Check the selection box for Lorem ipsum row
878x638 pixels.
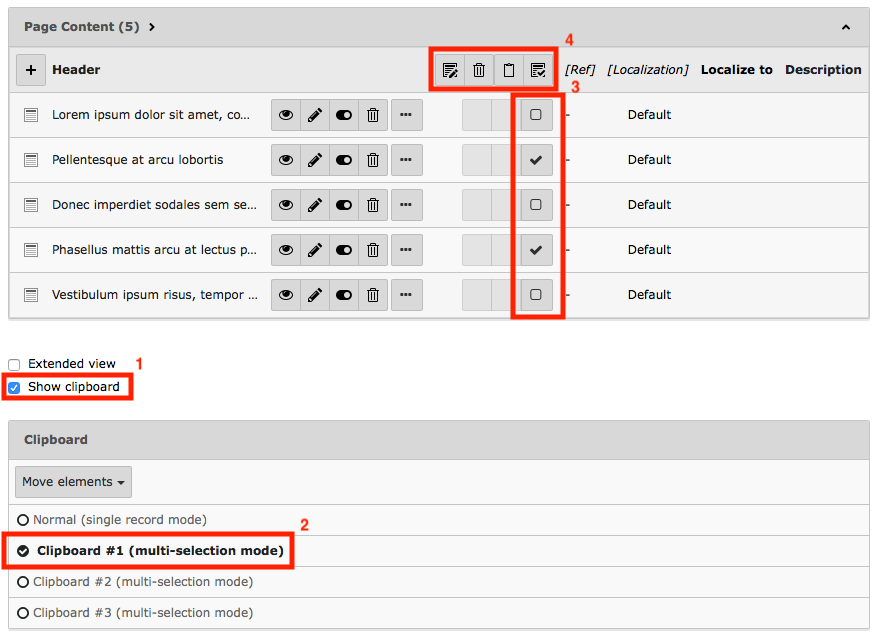tap(536, 115)
